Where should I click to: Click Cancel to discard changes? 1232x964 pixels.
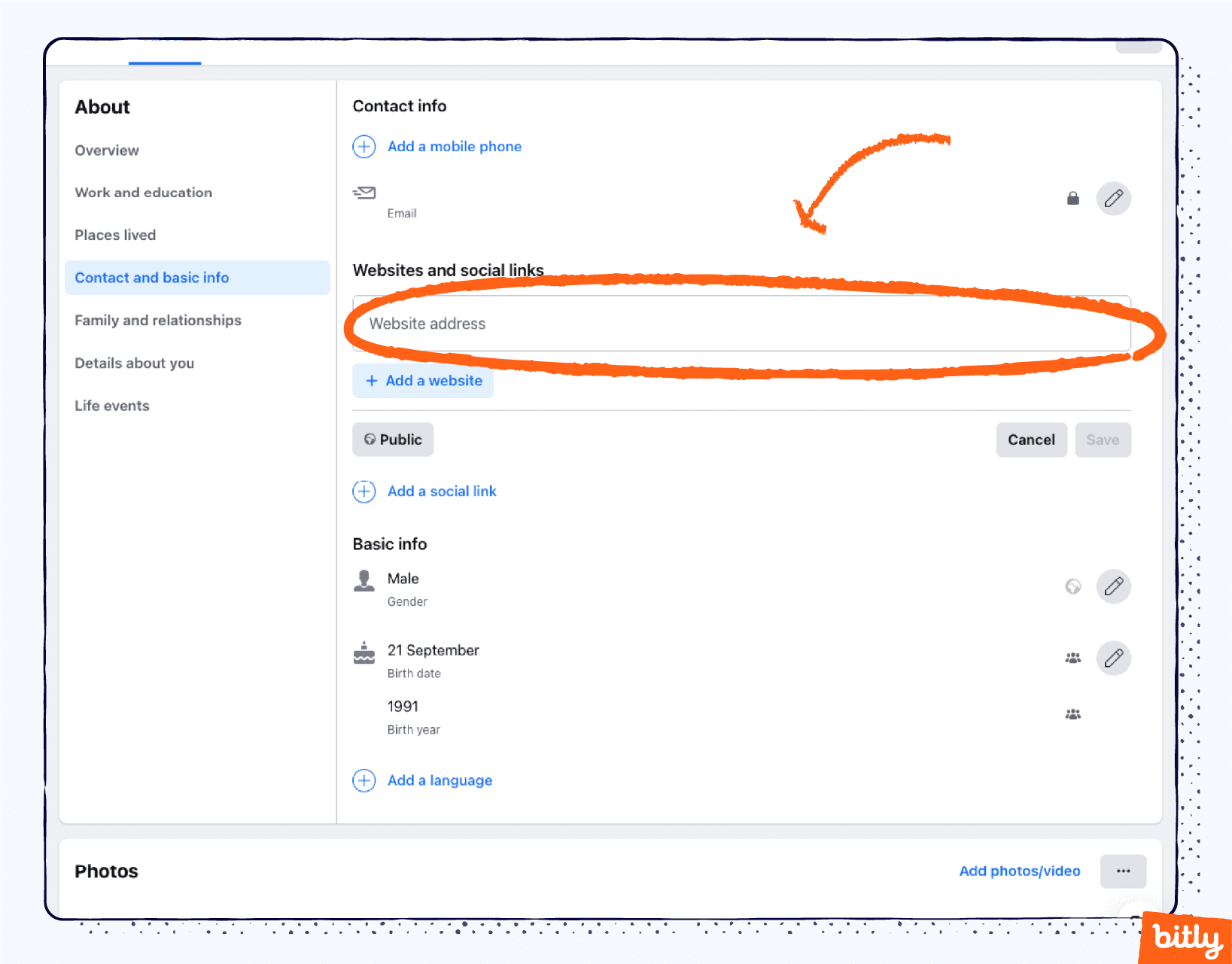click(1031, 439)
